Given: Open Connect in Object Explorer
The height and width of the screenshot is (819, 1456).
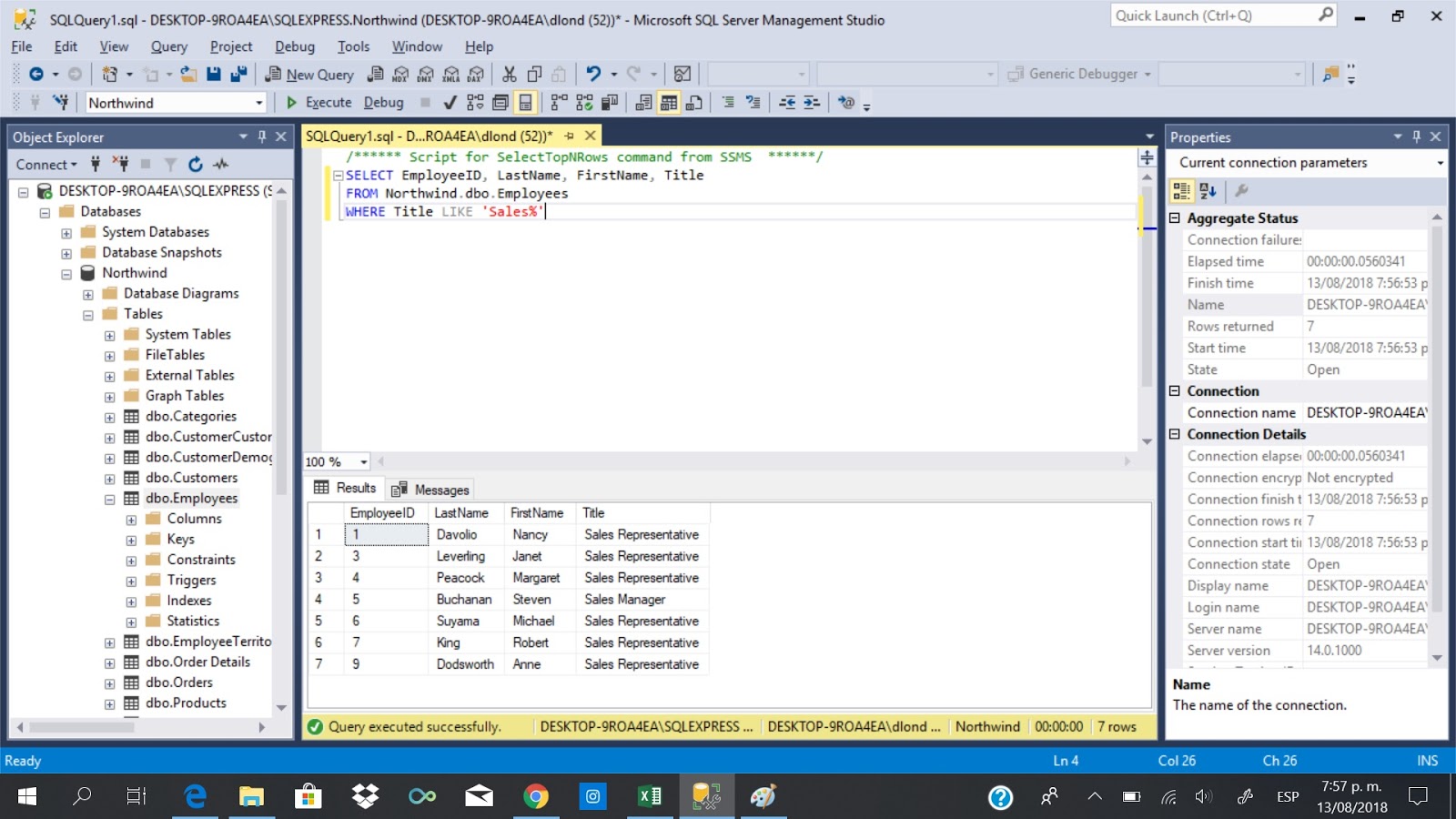Looking at the screenshot, I should (x=44, y=165).
